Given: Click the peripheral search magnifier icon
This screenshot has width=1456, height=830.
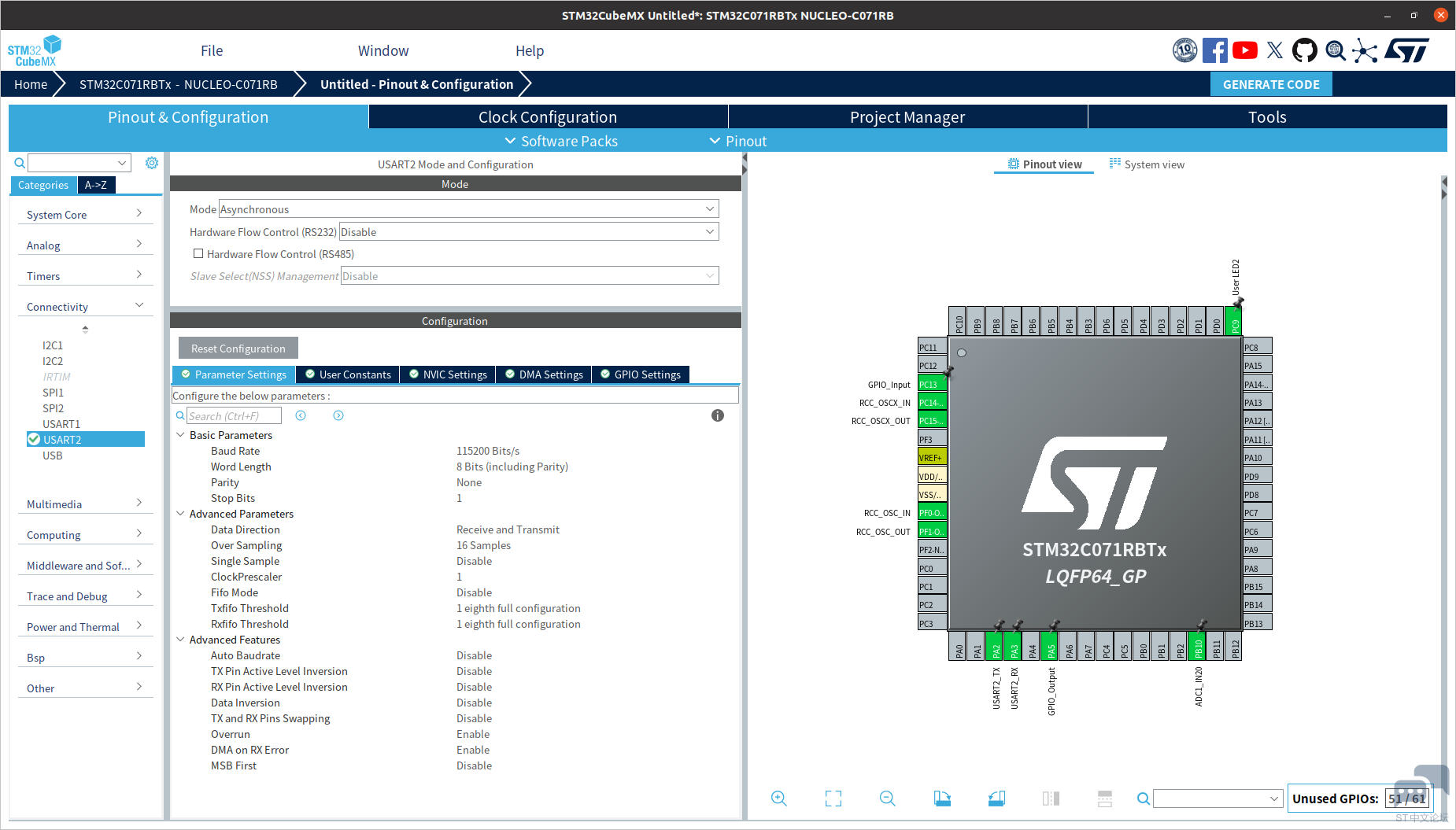Looking at the screenshot, I should coord(20,163).
